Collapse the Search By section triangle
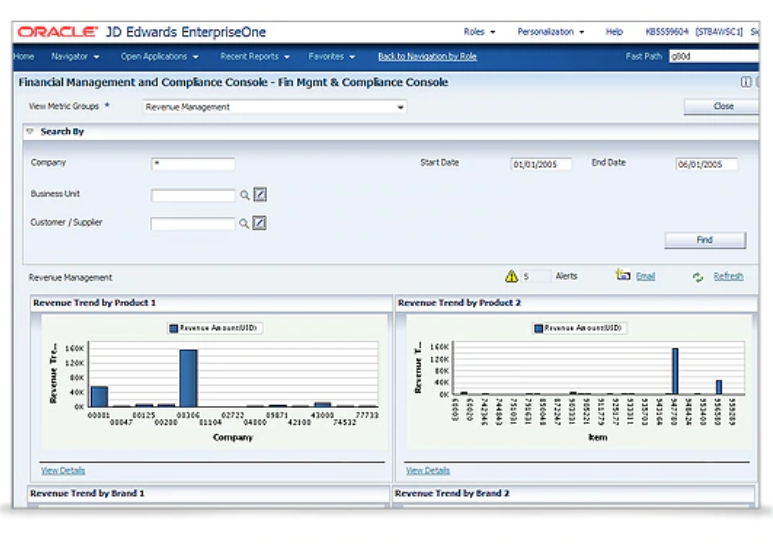The width and height of the screenshot is (773, 547). coord(31,131)
